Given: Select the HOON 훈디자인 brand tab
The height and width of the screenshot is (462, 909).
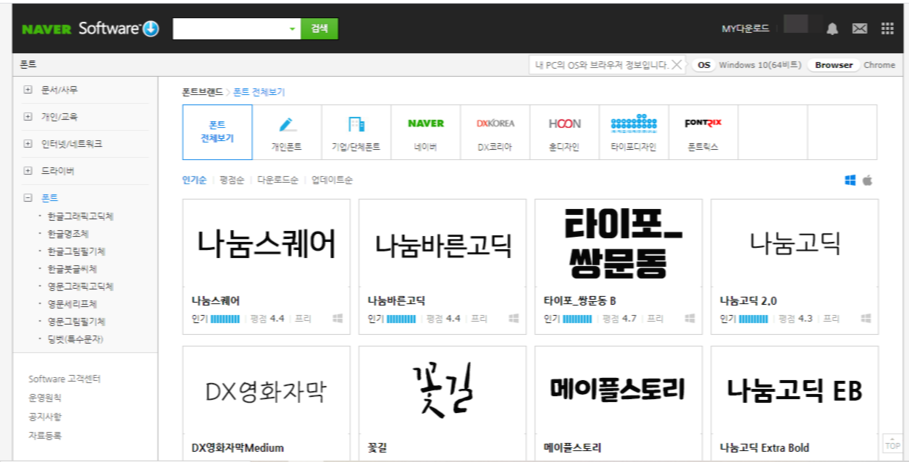Looking at the screenshot, I should coord(565,132).
